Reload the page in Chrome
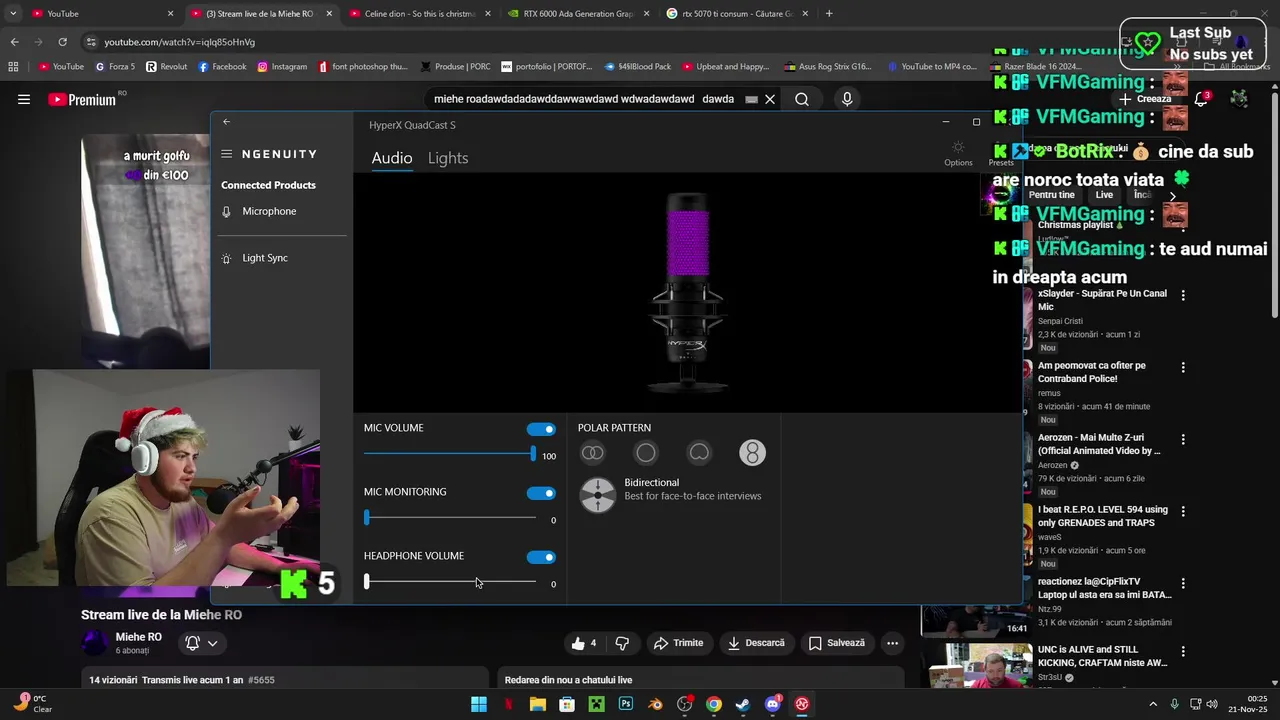Viewport: 1280px width, 720px height. point(62,42)
